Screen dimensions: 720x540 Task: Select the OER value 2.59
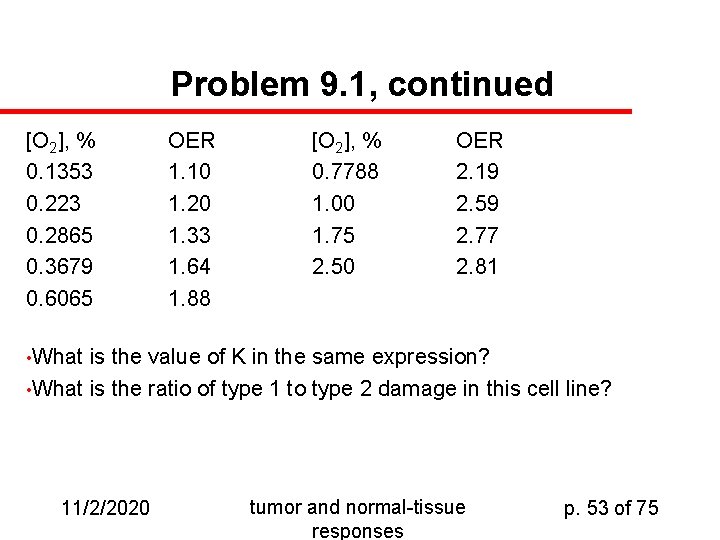click(477, 203)
